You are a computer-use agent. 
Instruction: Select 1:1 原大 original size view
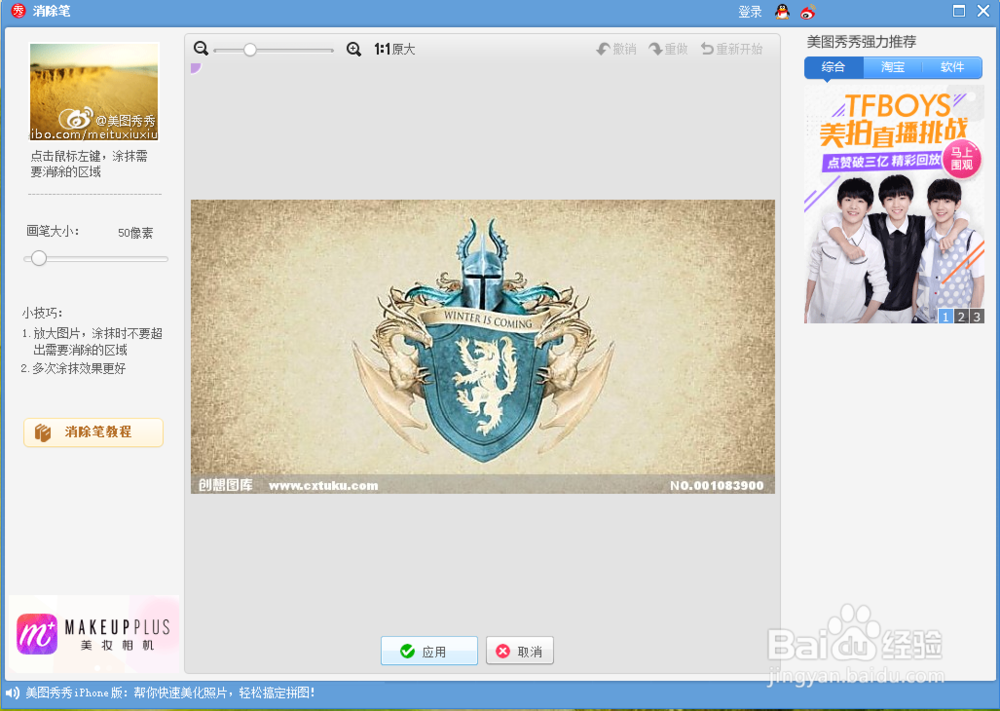pyautogui.click(x=394, y=49)
